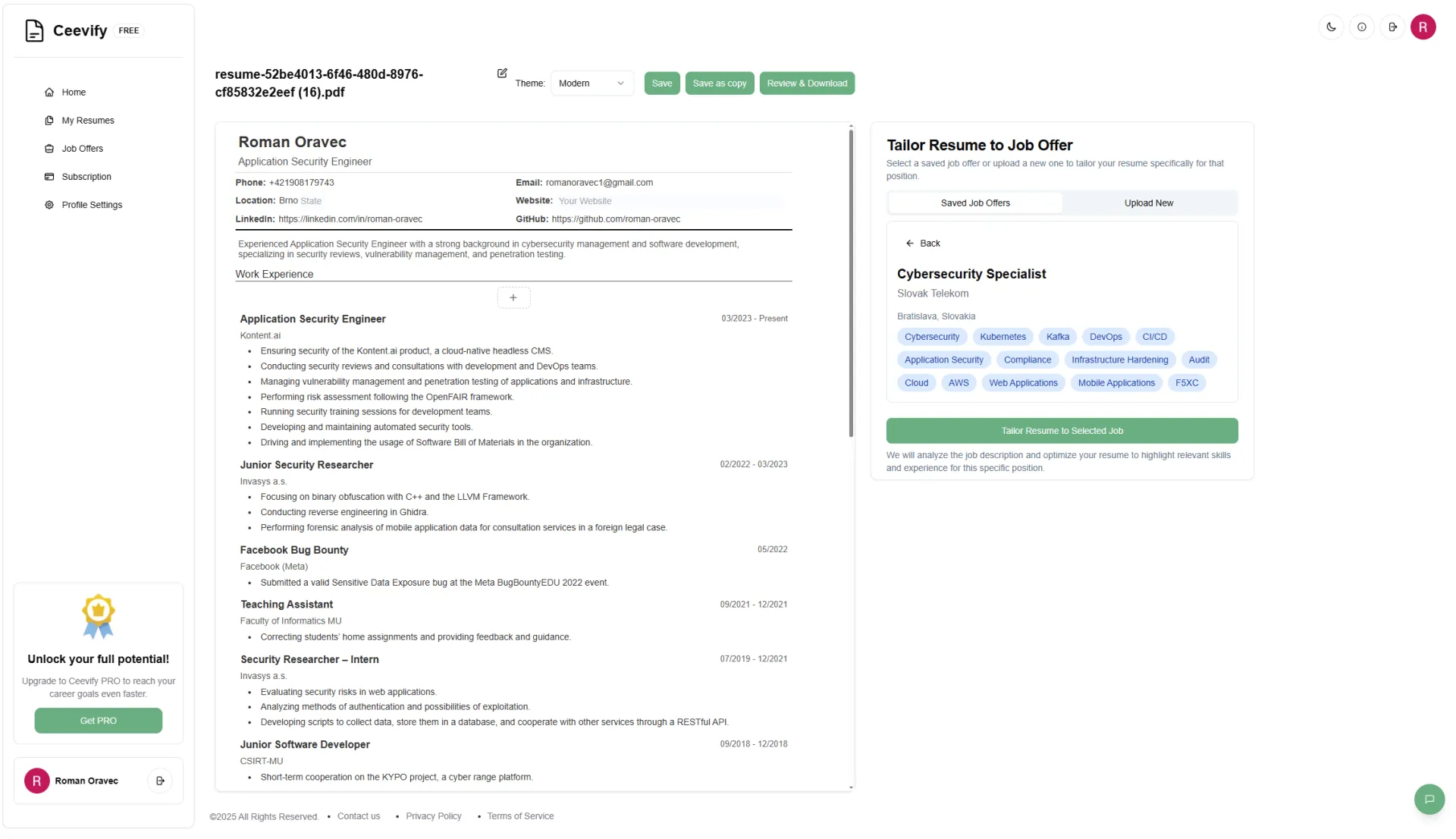Image resolution: width=1456 pixels, height=839 pixels.
Task: Click the Ceevify logo icon
Action: (34, 30)
